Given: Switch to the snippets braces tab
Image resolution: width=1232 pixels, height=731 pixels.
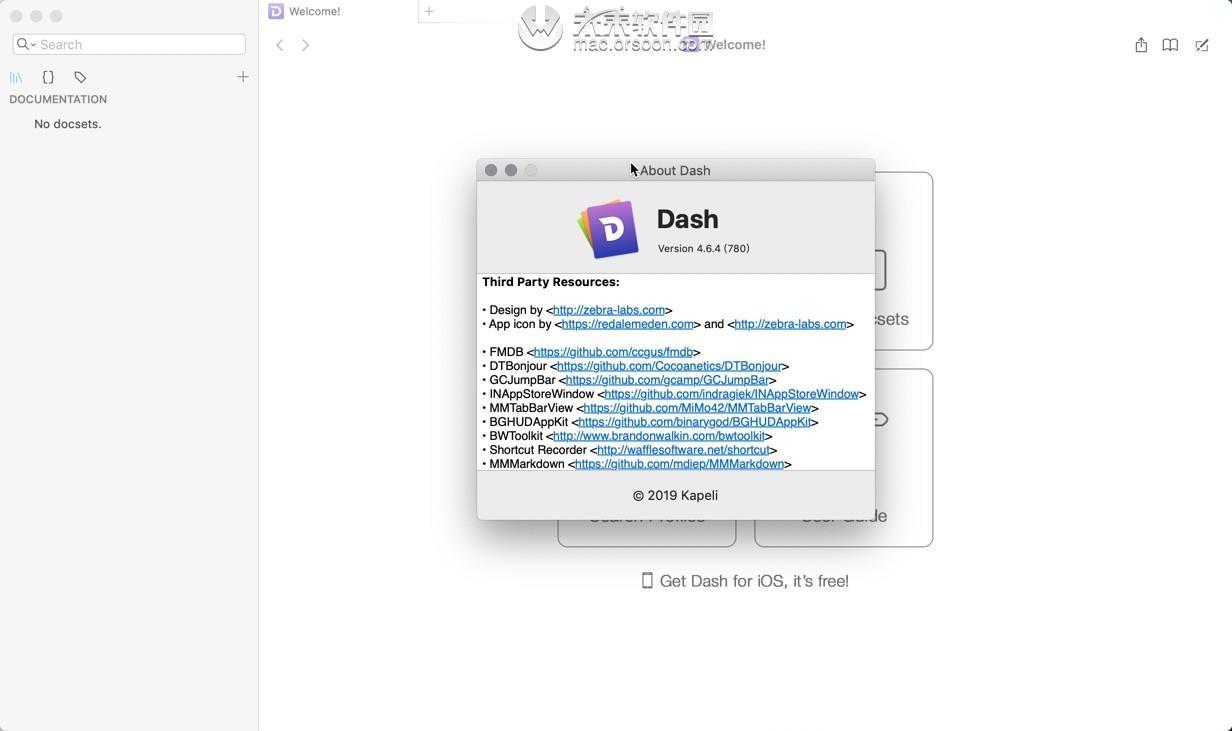Looking at the screenshot, I should tap(48, 77).
